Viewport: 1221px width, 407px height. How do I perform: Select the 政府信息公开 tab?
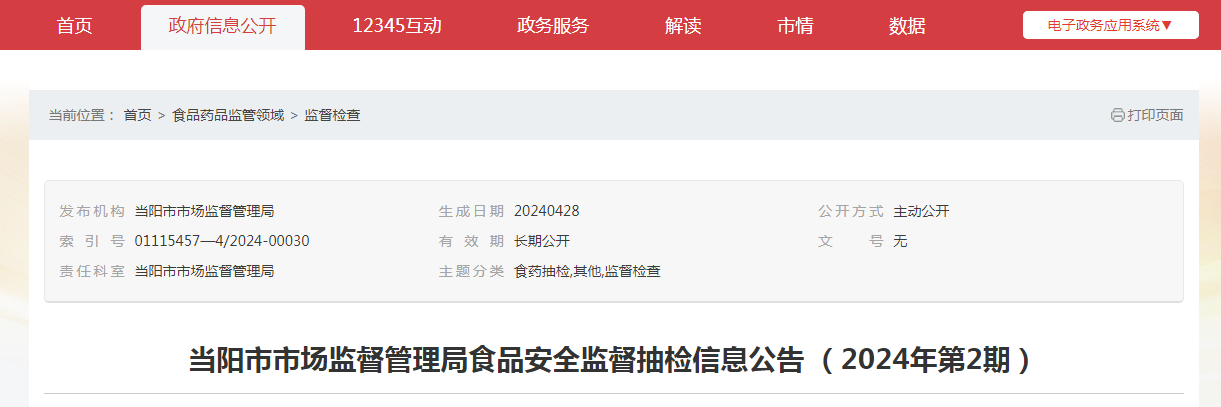(222, 27)
